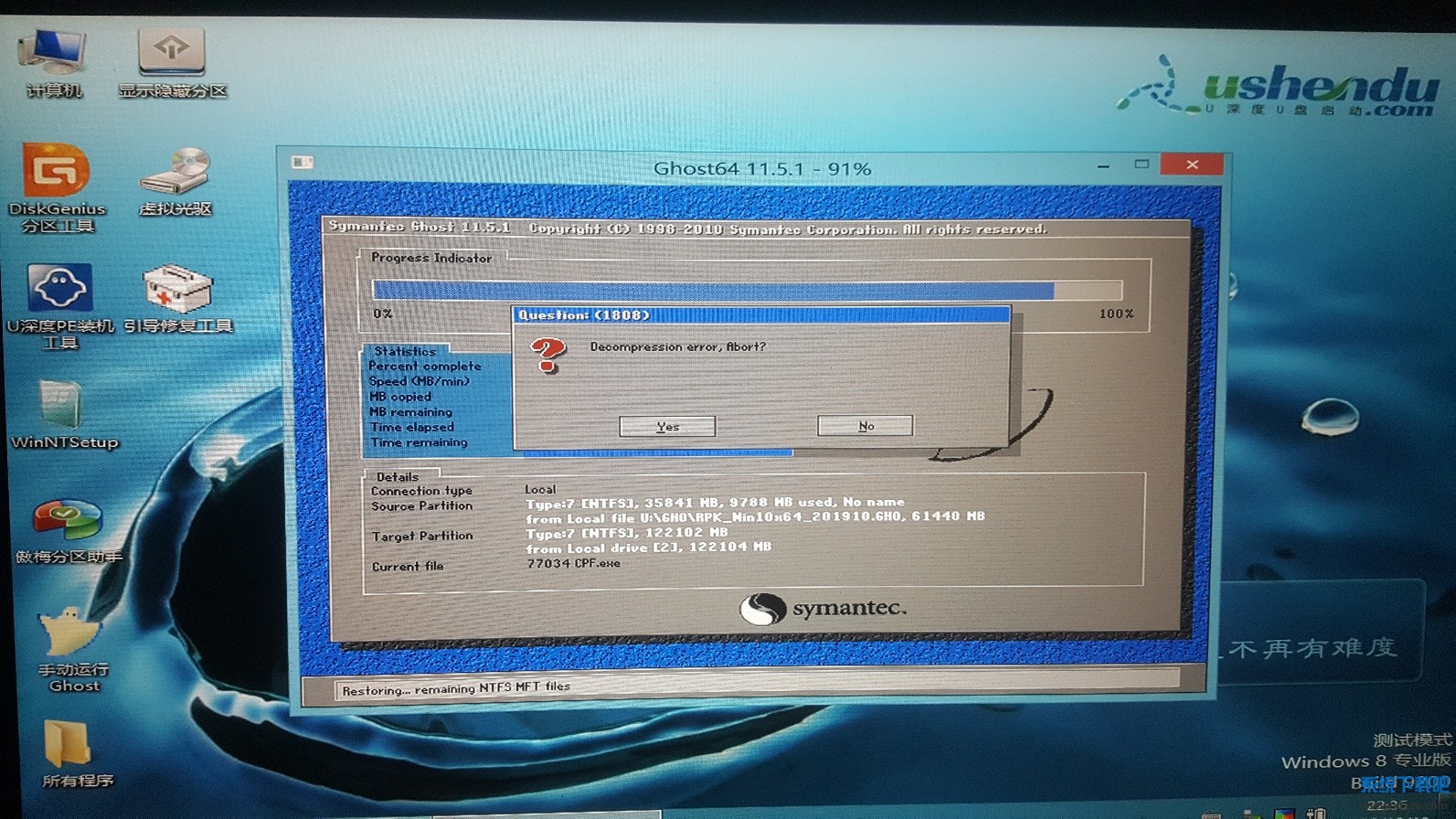Minimize the Ghost64 11.5.1 window

tap(1103, 165)
